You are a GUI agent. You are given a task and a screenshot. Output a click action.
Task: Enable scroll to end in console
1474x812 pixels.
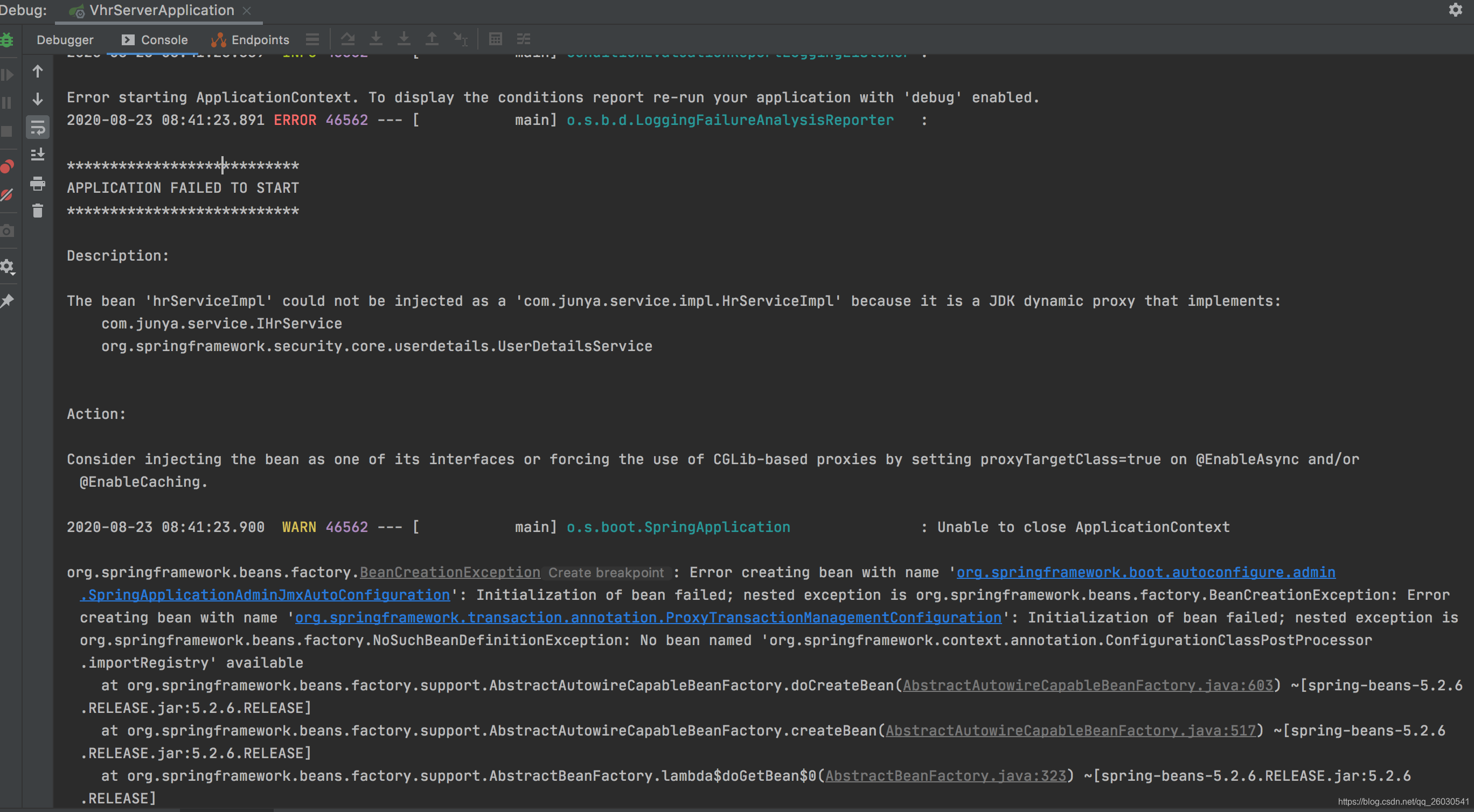tap(37, 154)
